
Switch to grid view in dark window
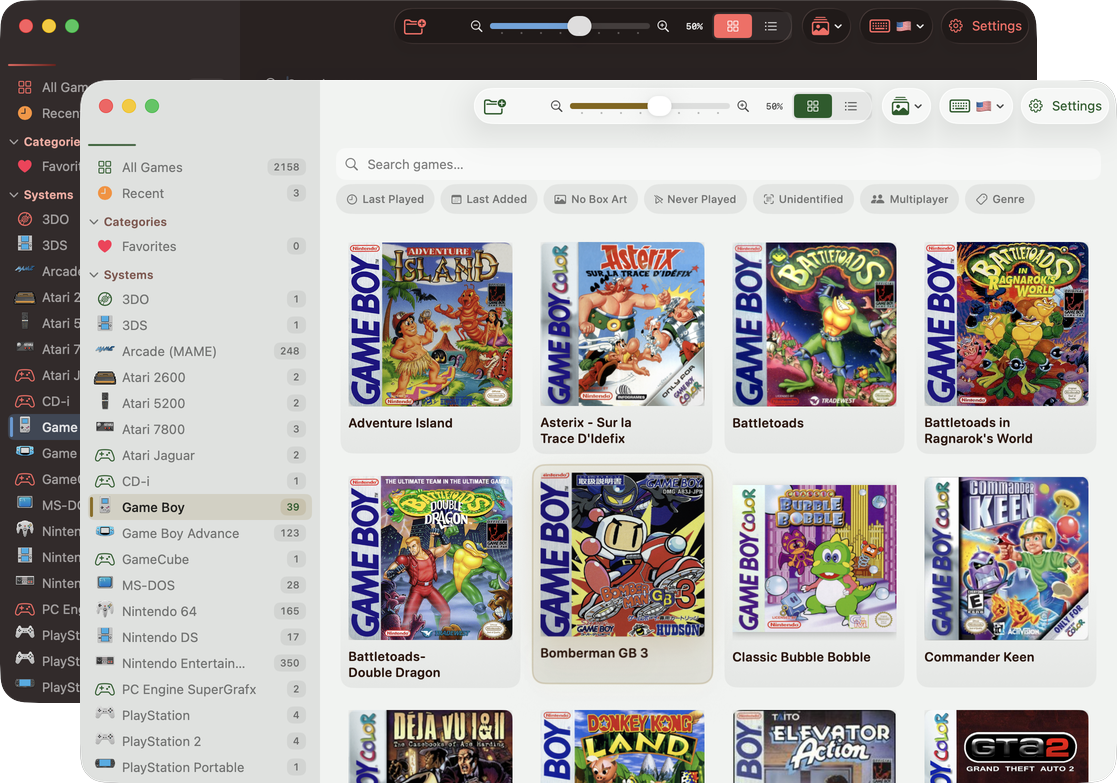pos(733,26)
